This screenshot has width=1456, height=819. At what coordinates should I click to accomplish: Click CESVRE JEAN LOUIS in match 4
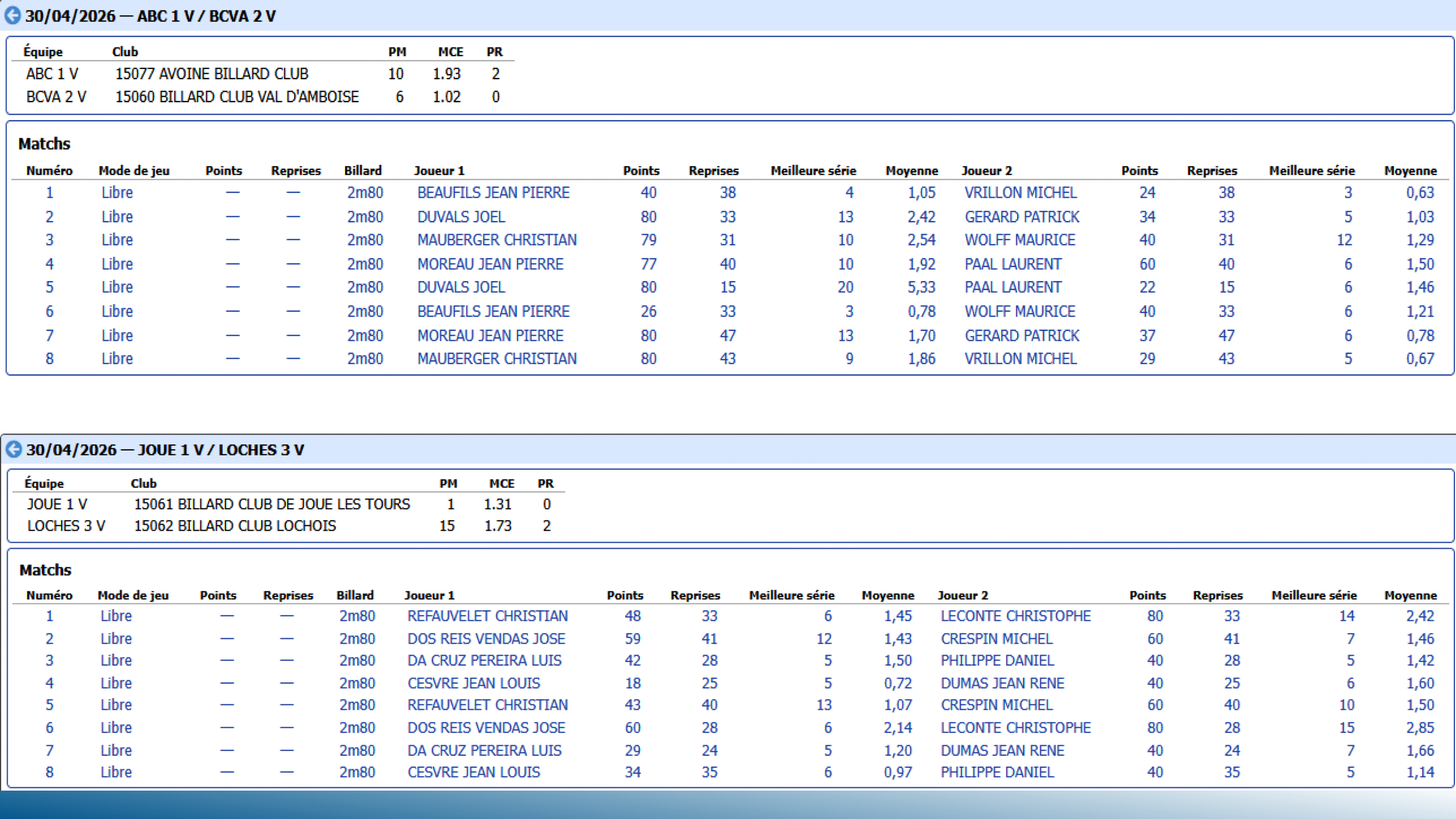(x=474, y=684)
